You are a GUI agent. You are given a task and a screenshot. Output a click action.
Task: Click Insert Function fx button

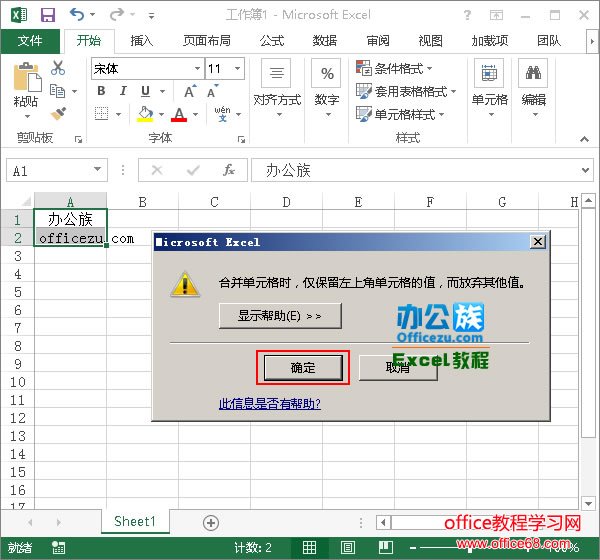click(x=229, y=170)
